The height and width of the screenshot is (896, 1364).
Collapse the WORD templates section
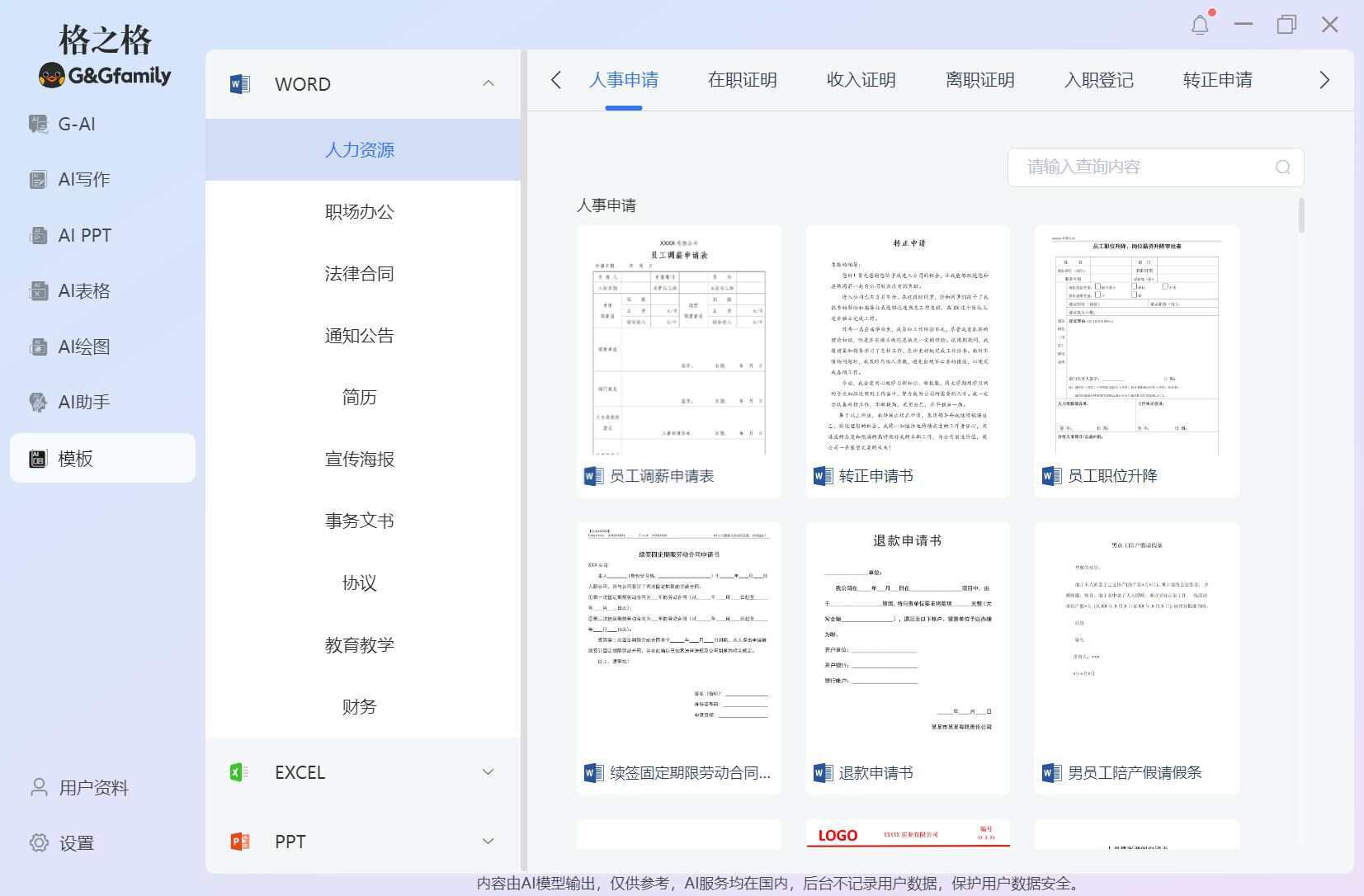488,83
